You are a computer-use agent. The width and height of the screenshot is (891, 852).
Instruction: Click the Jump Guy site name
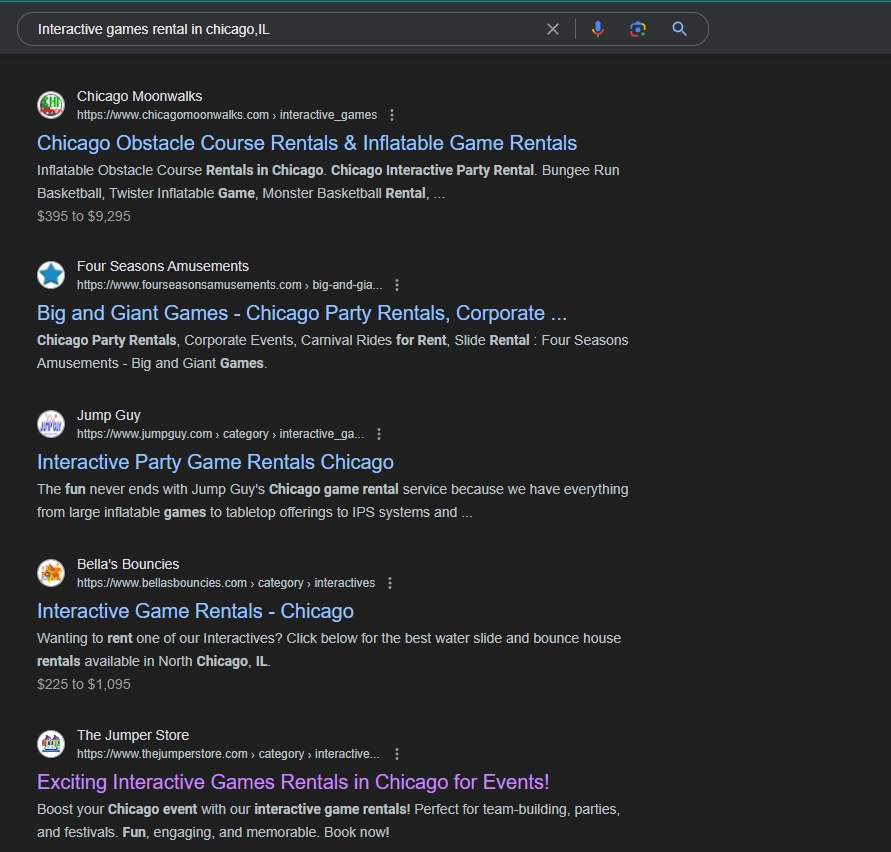109,415
